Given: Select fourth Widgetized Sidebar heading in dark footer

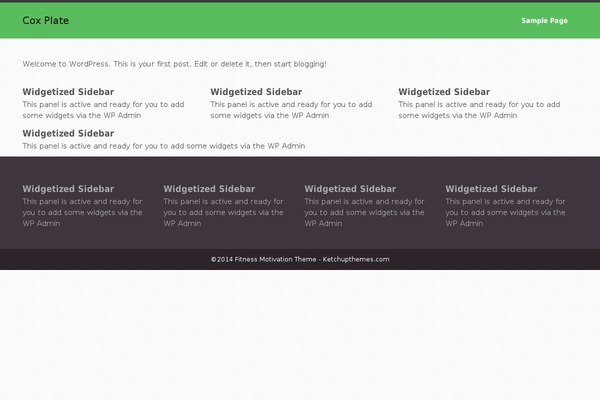Looking at the screenshot, I should click(491, 189).
